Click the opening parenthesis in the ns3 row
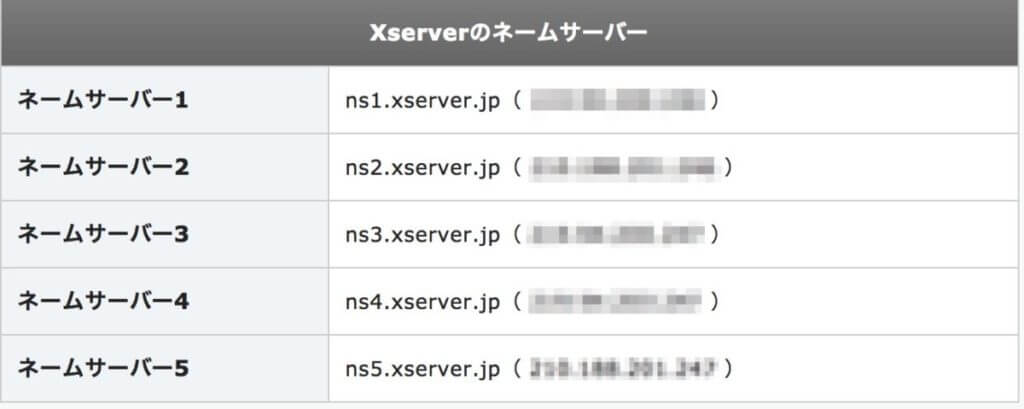The height and width of the screenshot is (409, 1024). pos(517,235)
